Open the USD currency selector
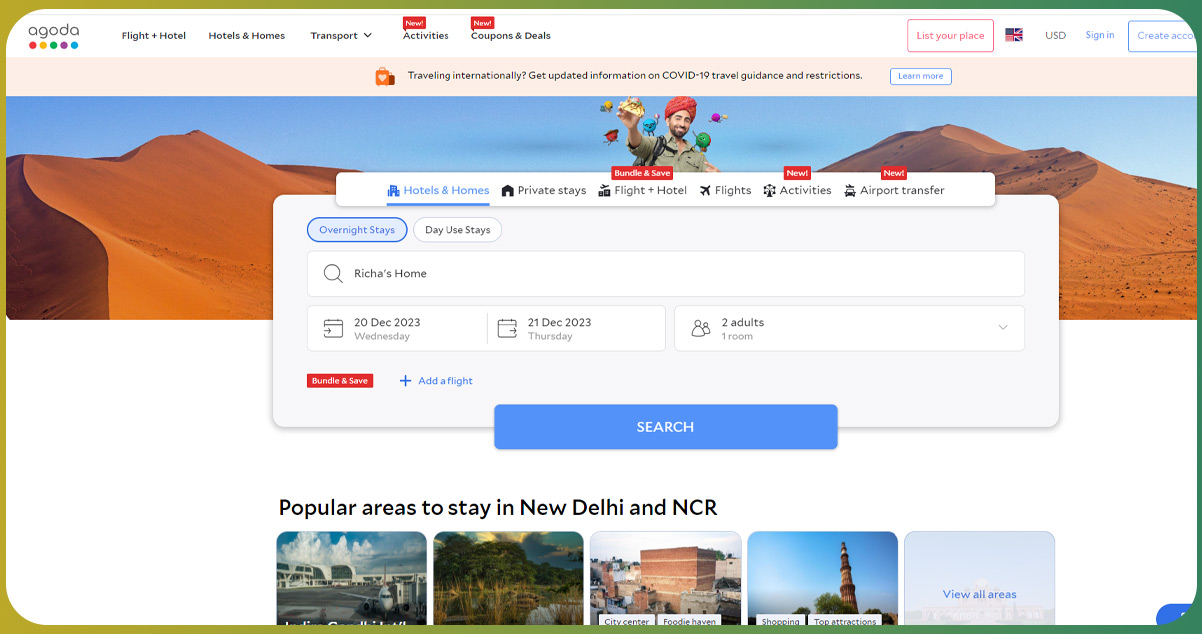1202x634 pixels. (1056, 35)
